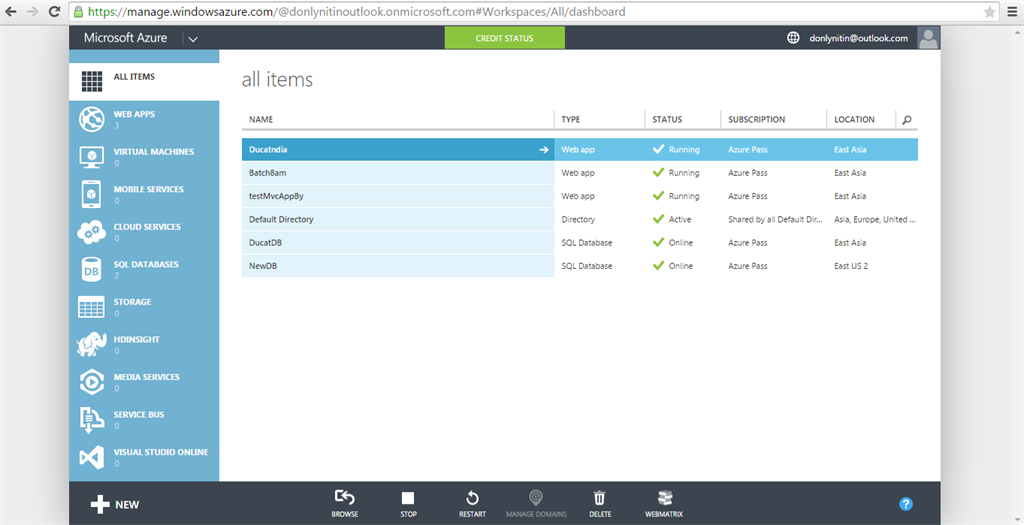Open the Ducatndia arrow link
Image resolution: width=1024 pixels, height=525 pixels.
pos(543,150)
